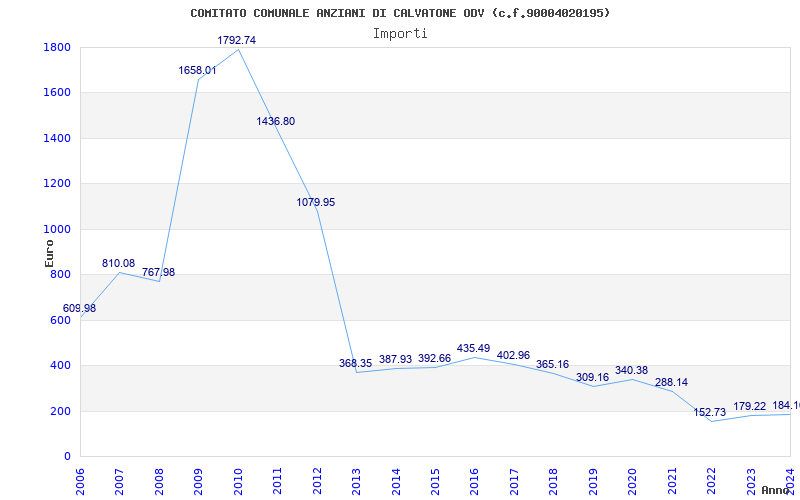Click the 2020 x-axis year label
This screenshot has height=500, width=800.
(x=632, y=481)
